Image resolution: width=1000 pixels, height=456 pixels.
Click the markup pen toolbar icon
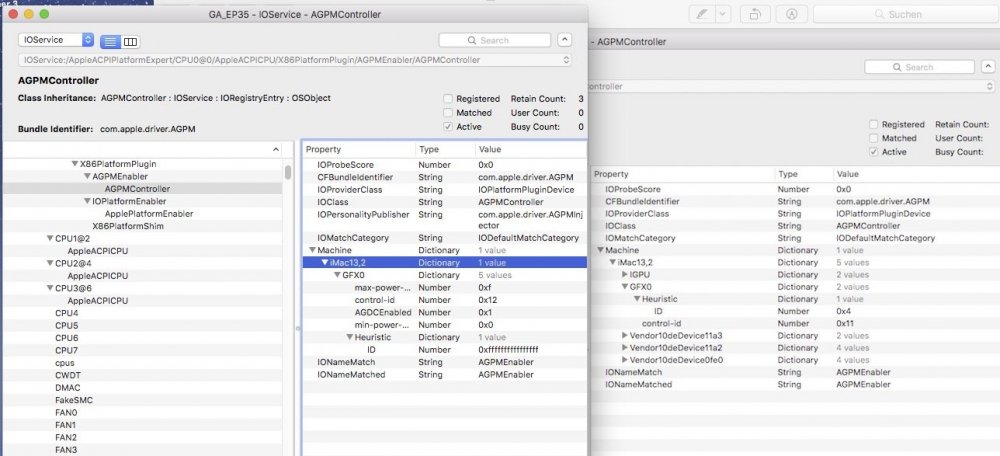[x=702, y=14]
